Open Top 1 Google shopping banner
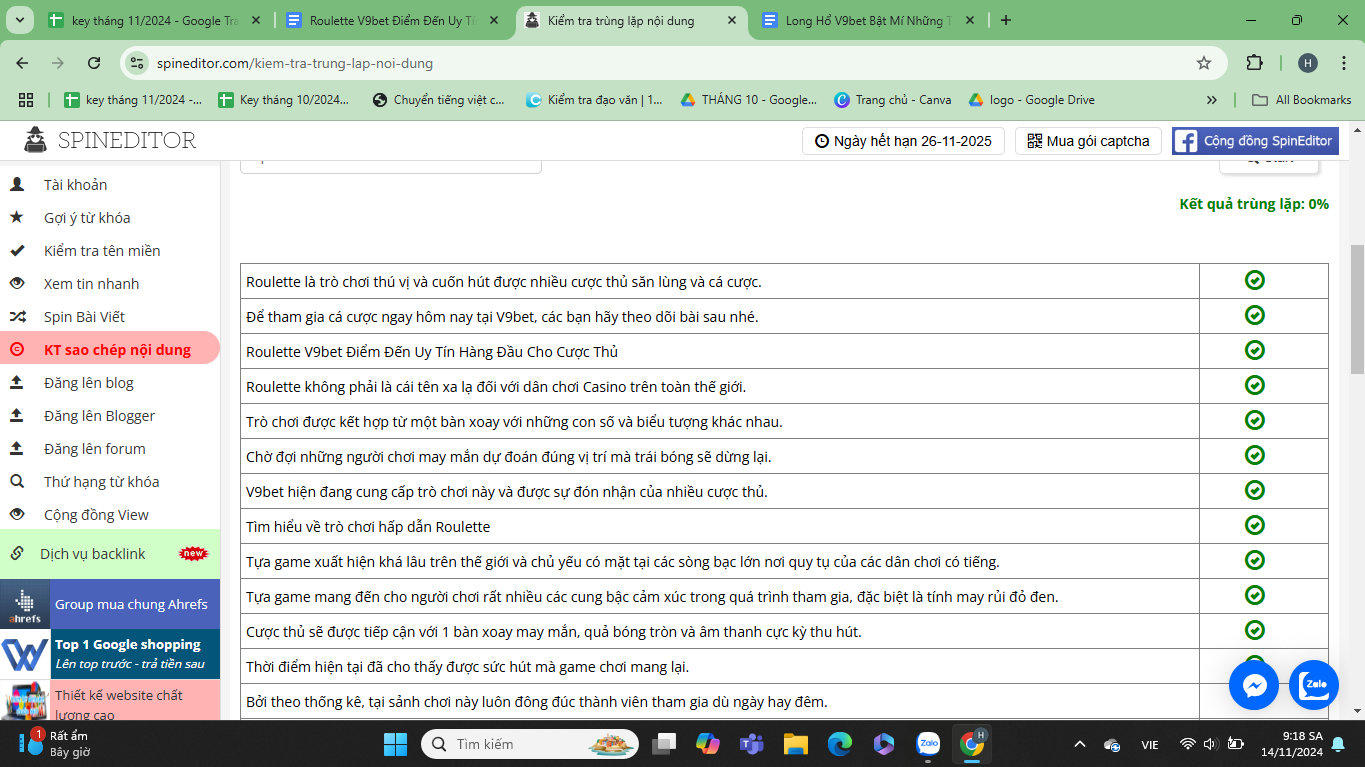1365x767 pixels. tap(110, 654)
